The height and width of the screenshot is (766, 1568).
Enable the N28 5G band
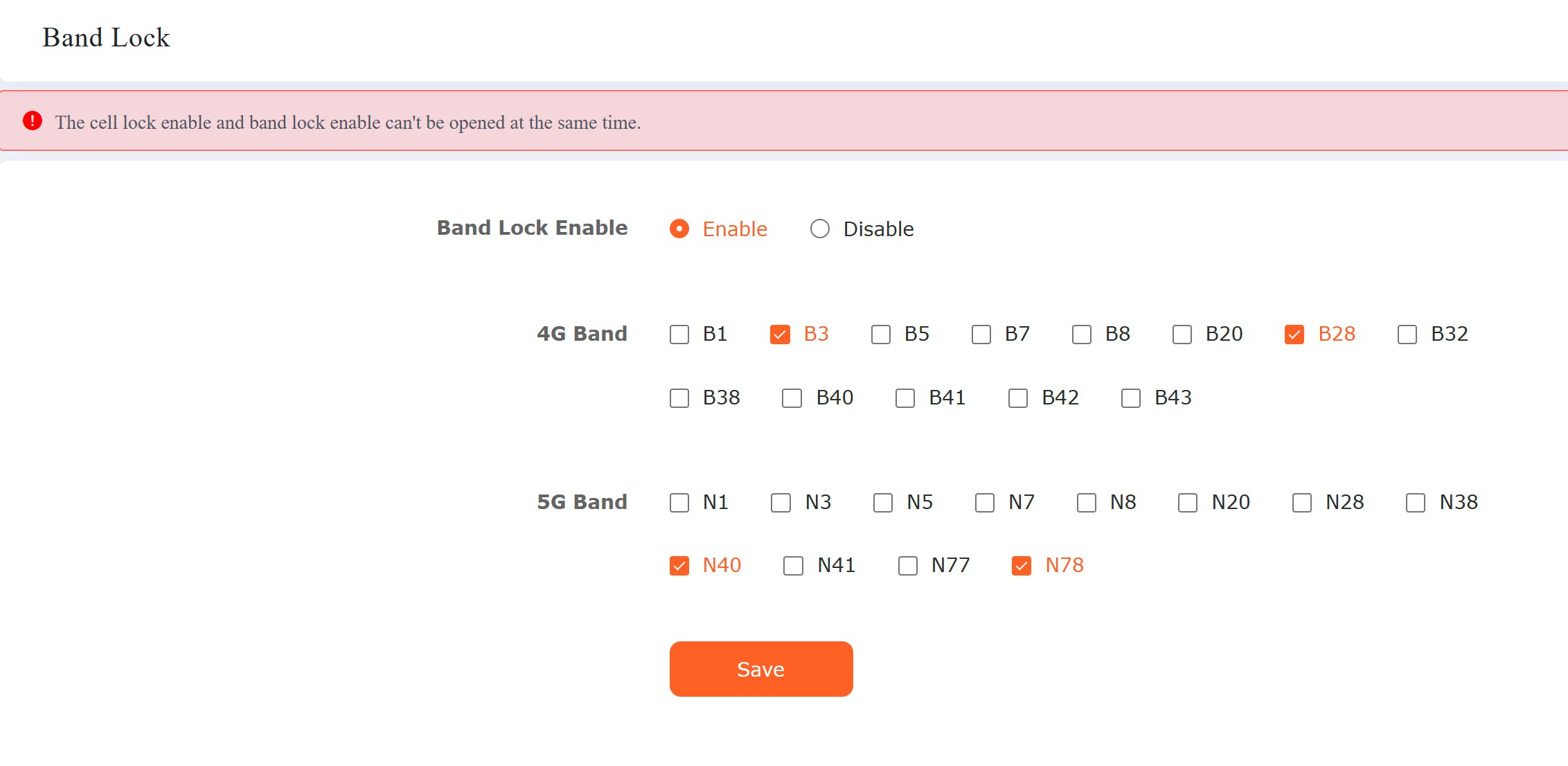pos(1302,503)
